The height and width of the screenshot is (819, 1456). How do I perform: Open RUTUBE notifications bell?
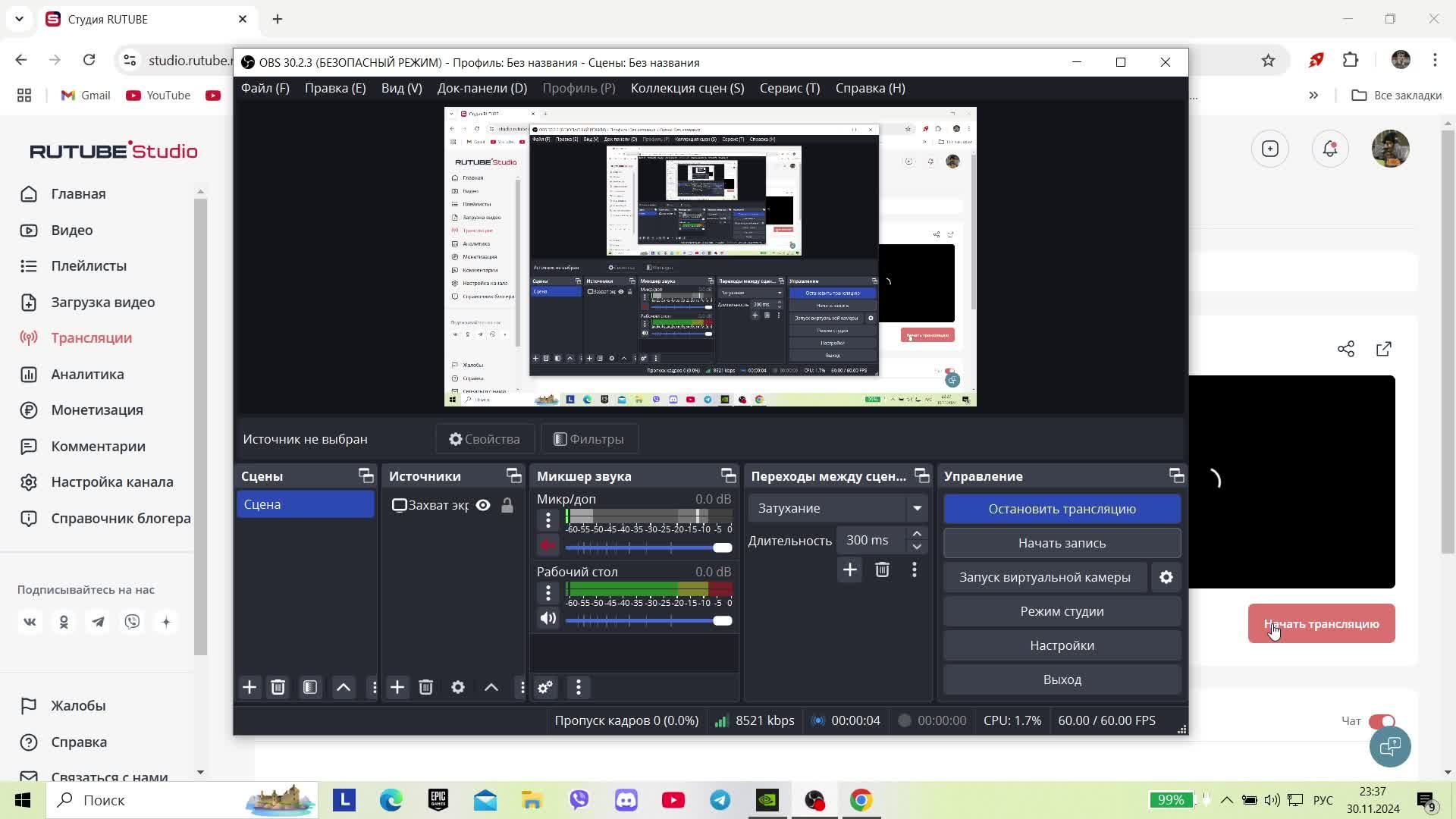point(1330,149)
